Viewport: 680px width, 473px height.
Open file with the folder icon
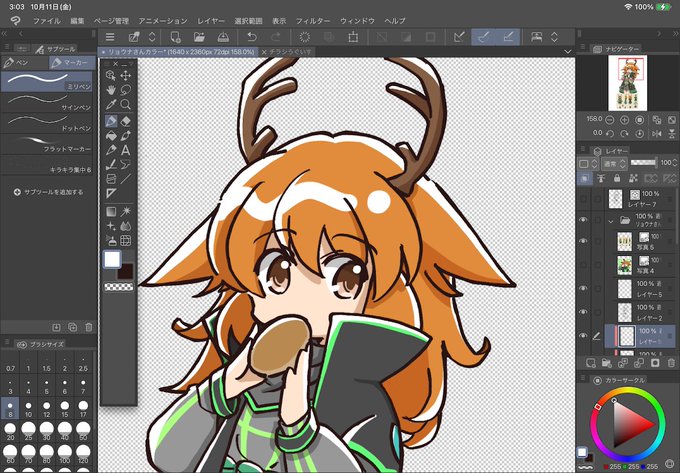click(199, 37)
